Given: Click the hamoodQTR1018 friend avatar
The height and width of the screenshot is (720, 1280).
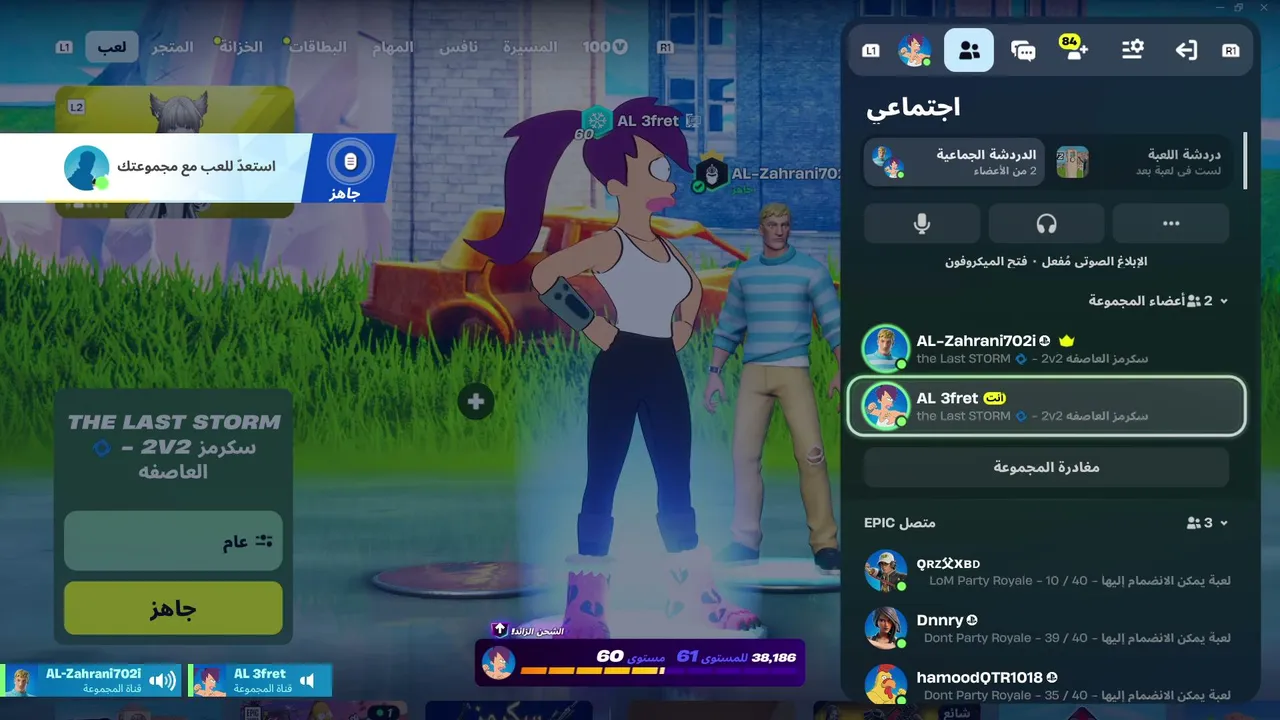Looking at the screenshot, I should click(x=886, y=685).
